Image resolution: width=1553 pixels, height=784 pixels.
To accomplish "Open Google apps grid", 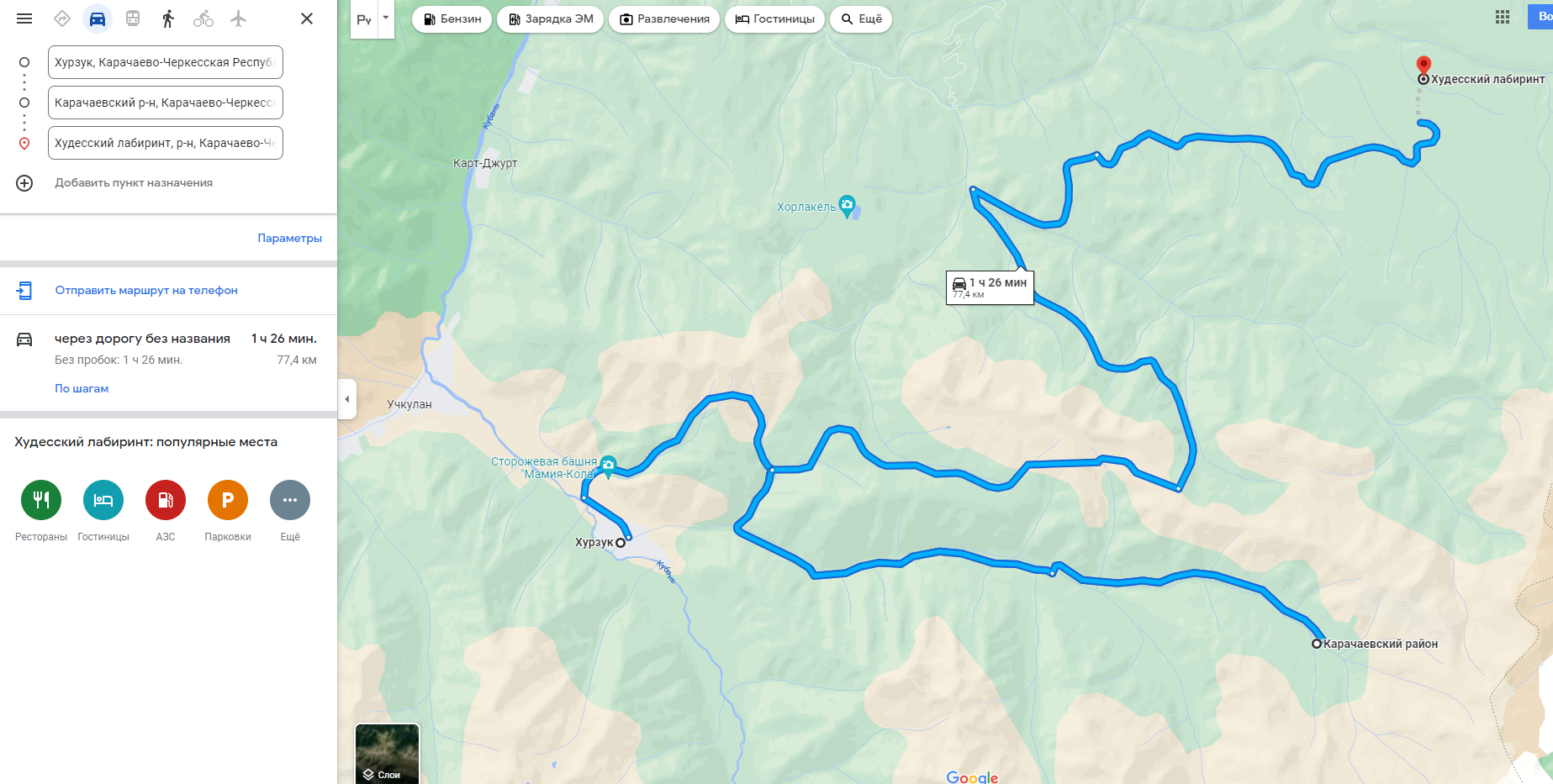I will pyautogui.click(x=1503, y=17).
